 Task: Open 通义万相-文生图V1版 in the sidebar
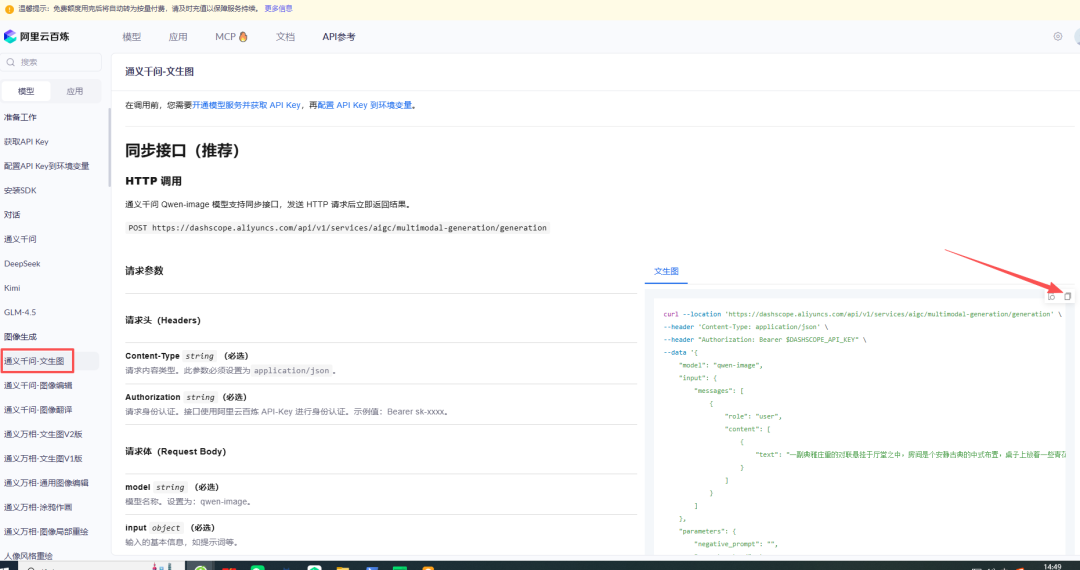click(x=43, y=458)
